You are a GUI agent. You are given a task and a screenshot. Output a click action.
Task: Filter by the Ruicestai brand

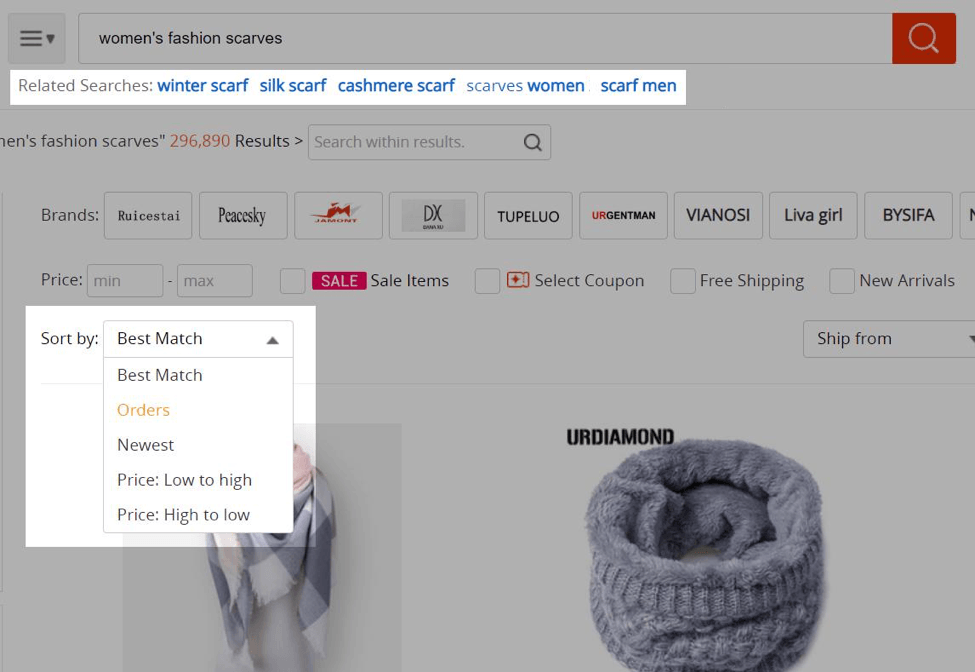tap(148, 215)
